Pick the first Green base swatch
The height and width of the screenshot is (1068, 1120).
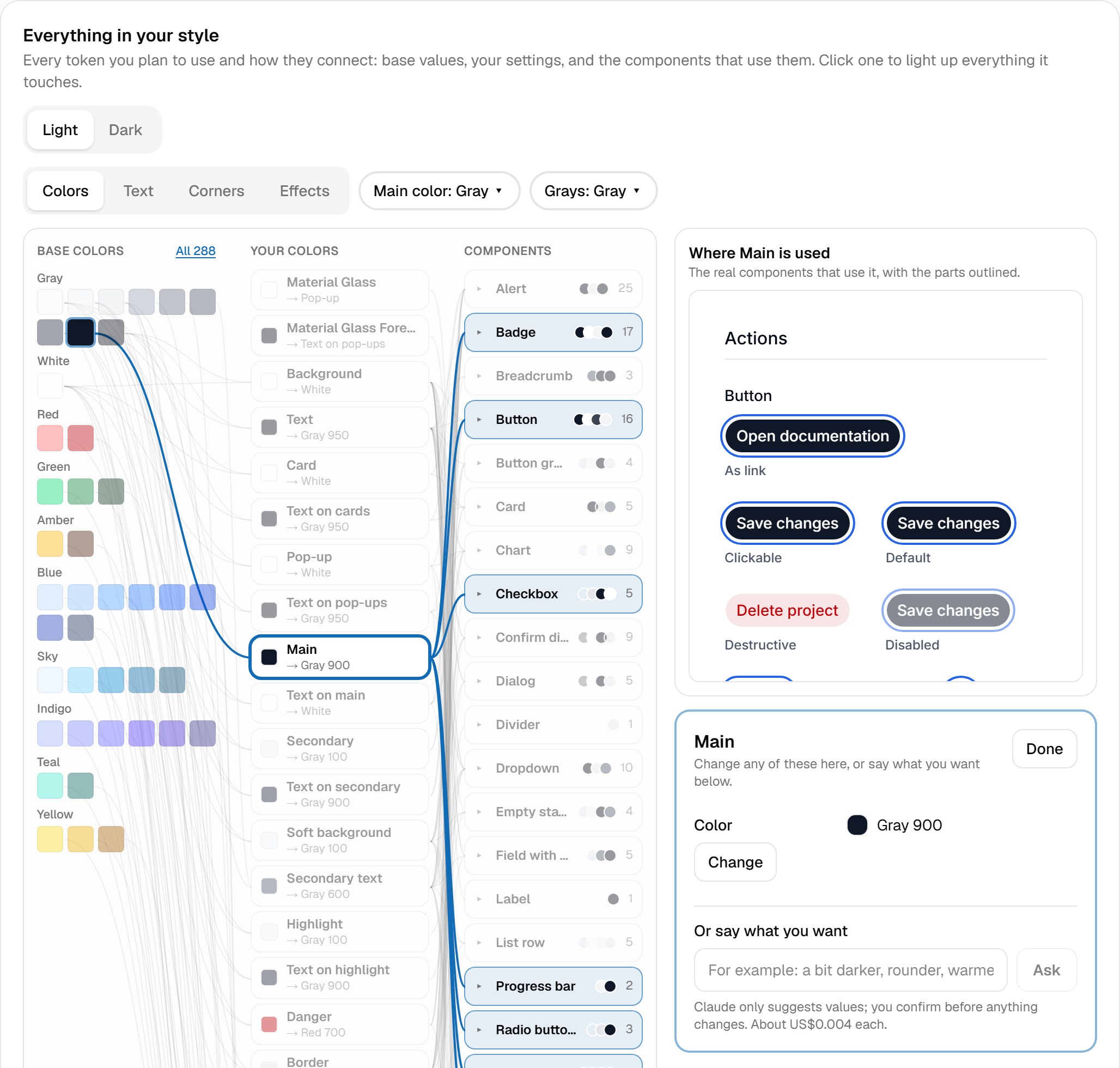pyautogui.click(x=50, y=491)
